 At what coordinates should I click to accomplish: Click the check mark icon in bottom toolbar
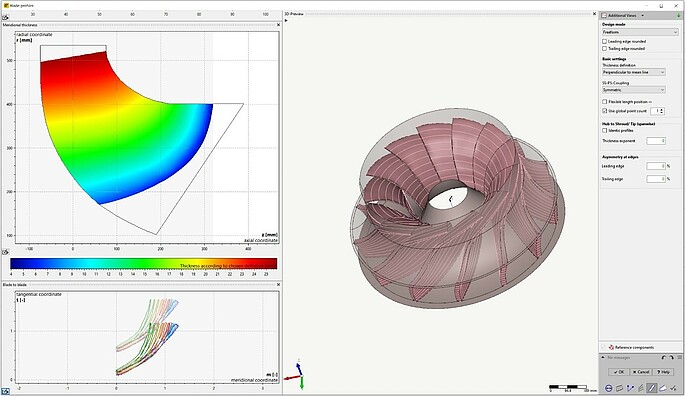pos(673,388)
